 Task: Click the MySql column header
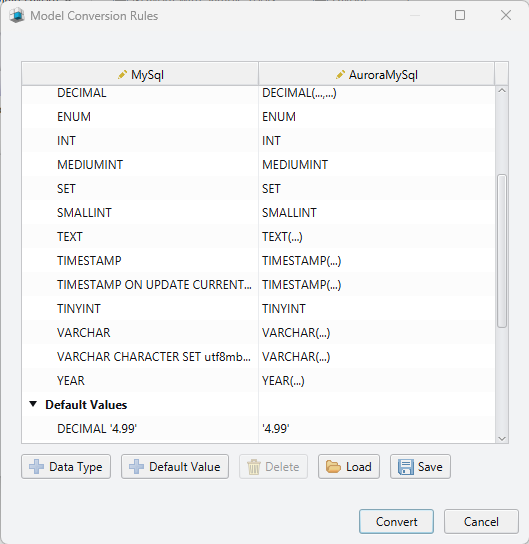pyautogui.click(x=140, y=74)
